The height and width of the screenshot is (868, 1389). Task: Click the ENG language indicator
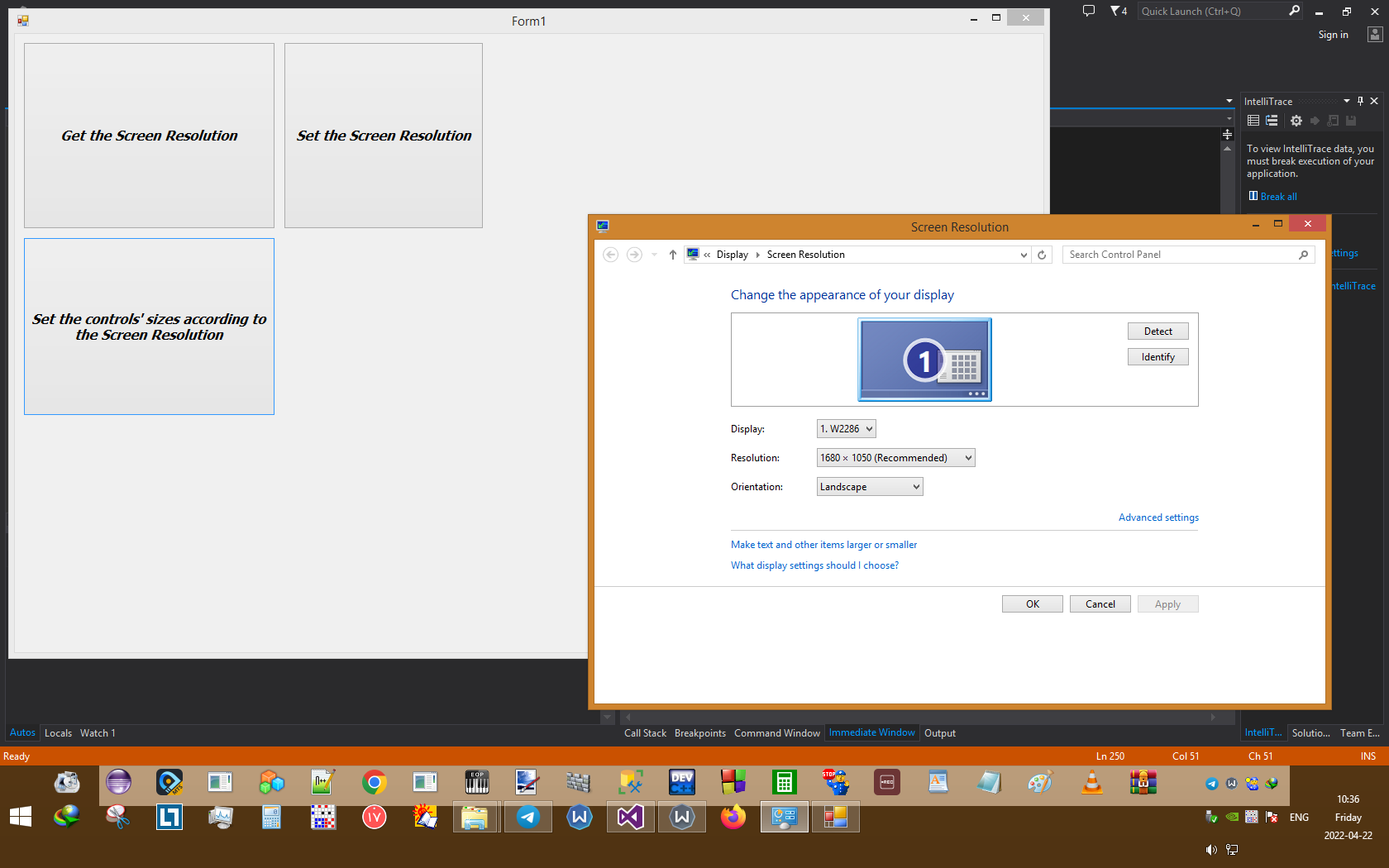(1299, 818)
